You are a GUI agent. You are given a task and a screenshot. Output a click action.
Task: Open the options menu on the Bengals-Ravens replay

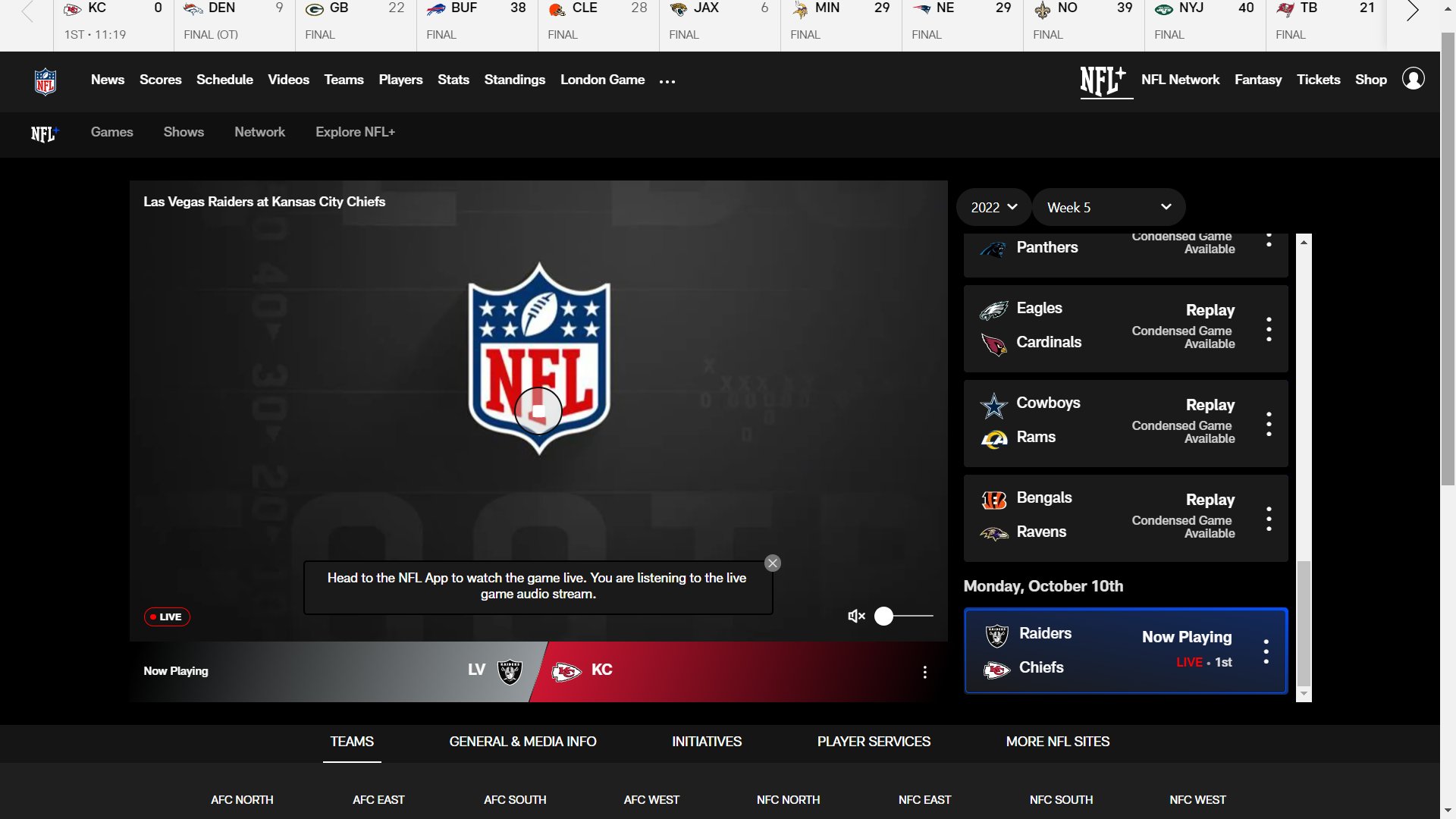1270,519
